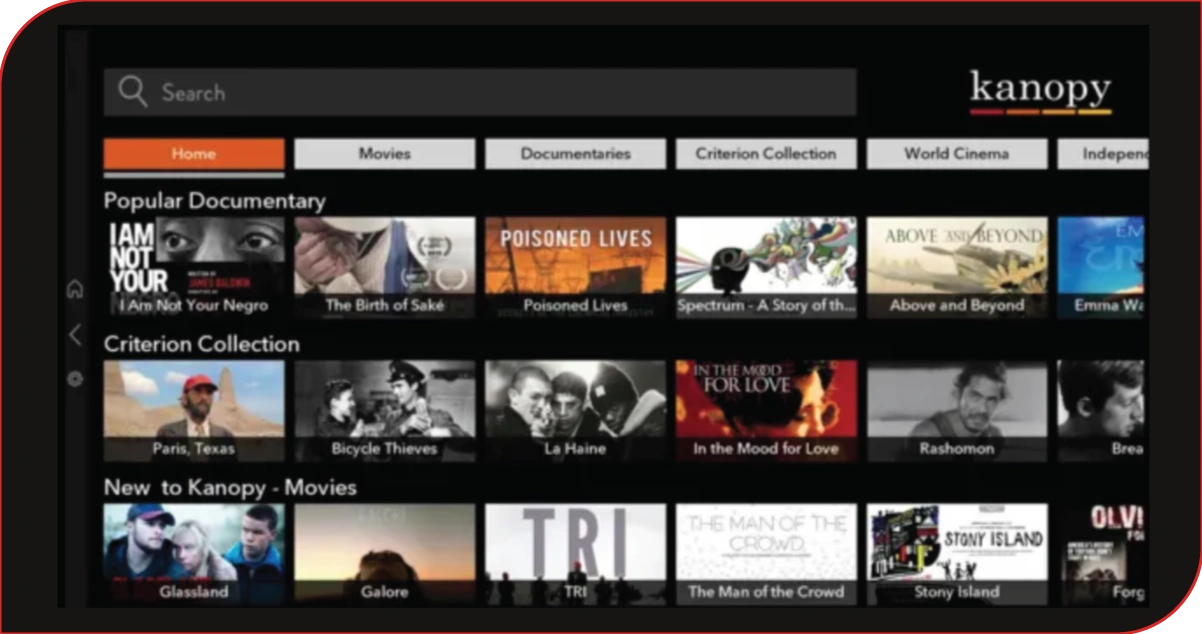Open settings via the gear icon
The height and width of the screenshot is (634, 1202).
[x=74, y=379]
